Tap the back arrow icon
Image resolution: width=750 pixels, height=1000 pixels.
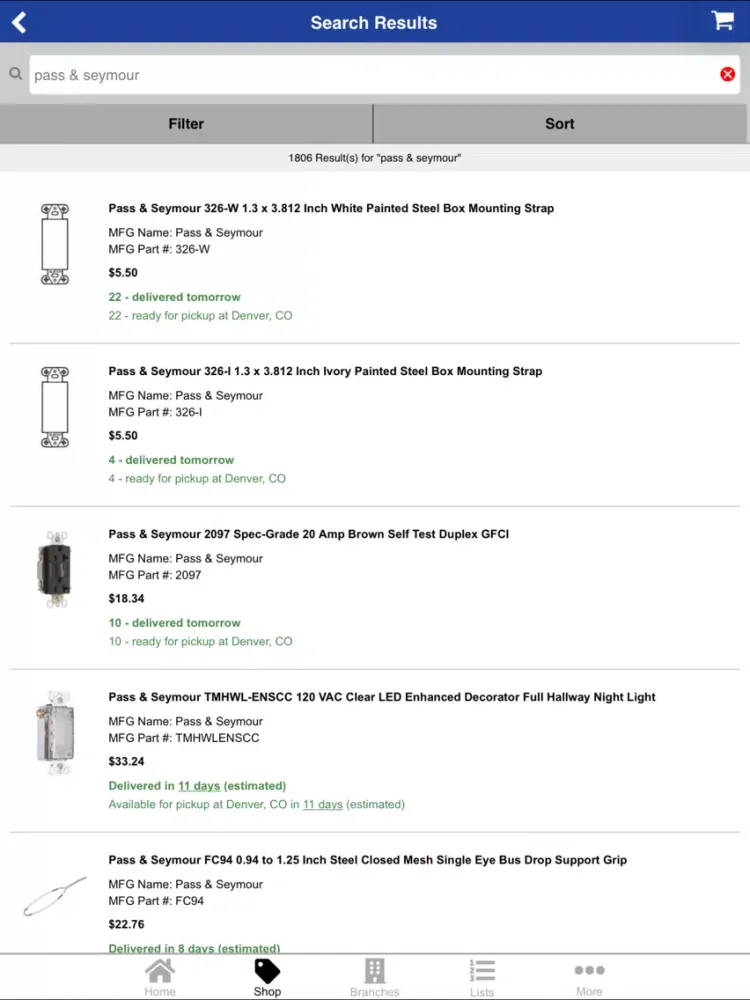click(x=19, y=22)
